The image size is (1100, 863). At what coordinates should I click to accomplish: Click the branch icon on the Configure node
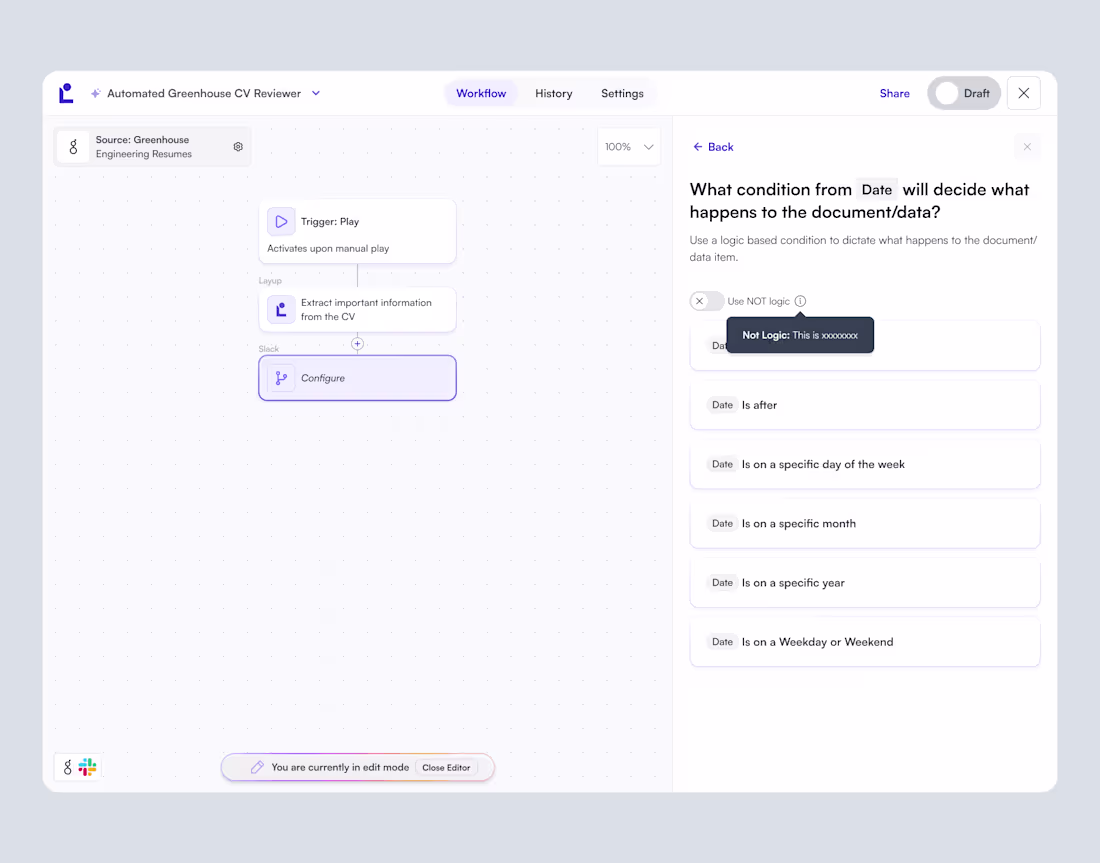coord(280,377)
